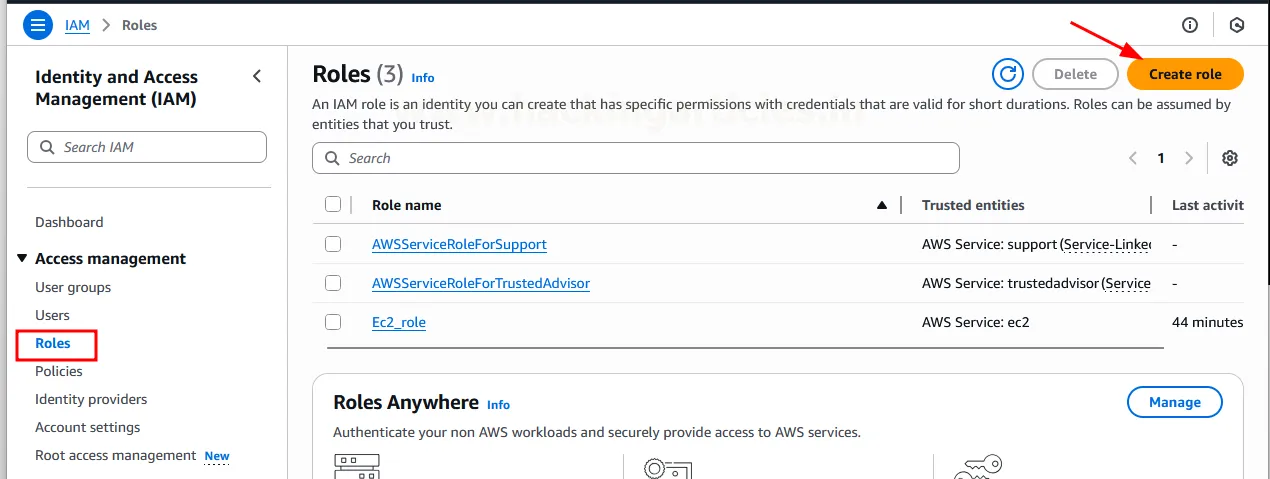Check the AWSServiceRoleForSupport row checkbox
The height and width of the screenshot is (479, 1270).
(x=333, y=244)
